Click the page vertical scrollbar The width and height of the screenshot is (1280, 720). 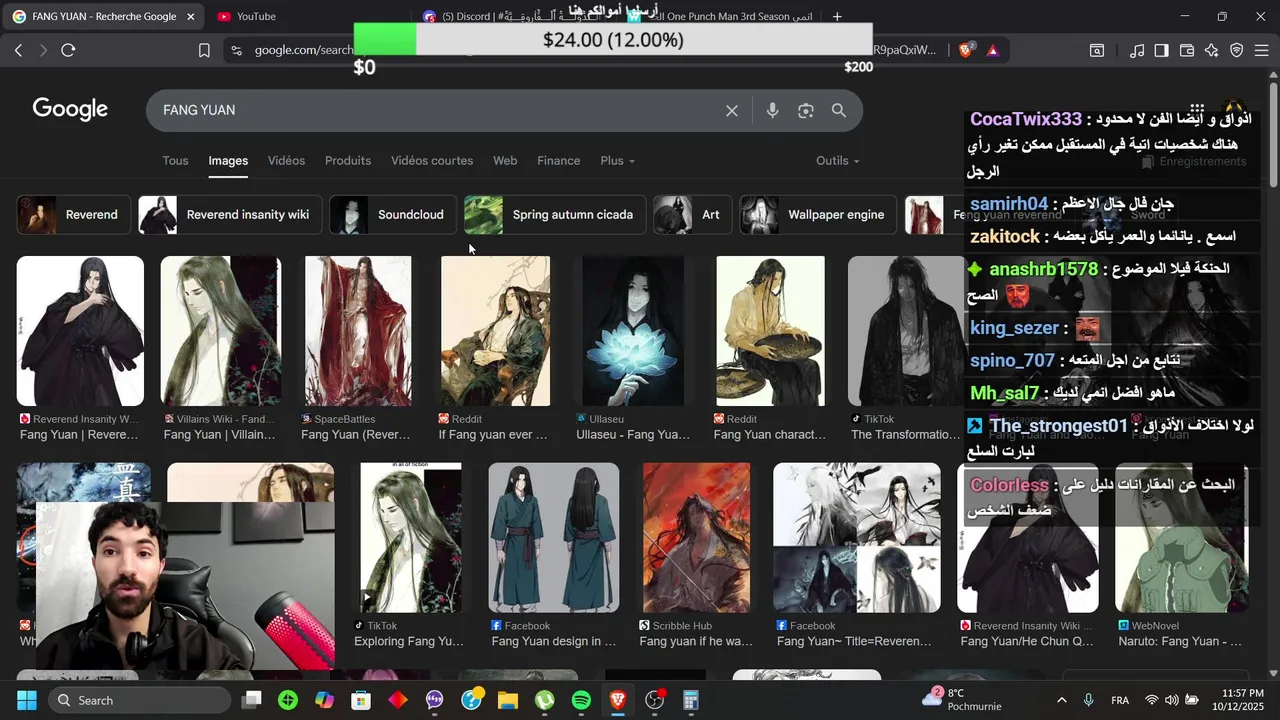1273,134
